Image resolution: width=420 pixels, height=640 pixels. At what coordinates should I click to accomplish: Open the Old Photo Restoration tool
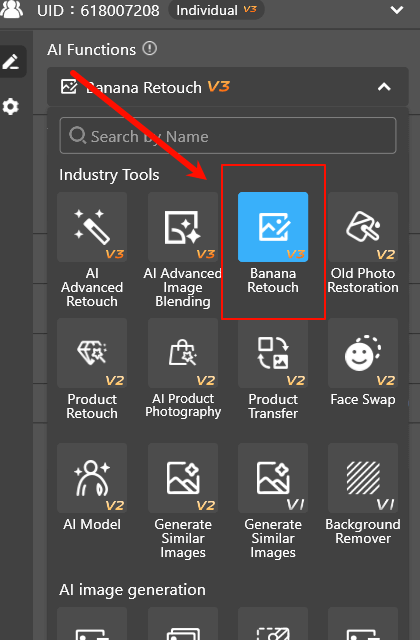point(363,227)
